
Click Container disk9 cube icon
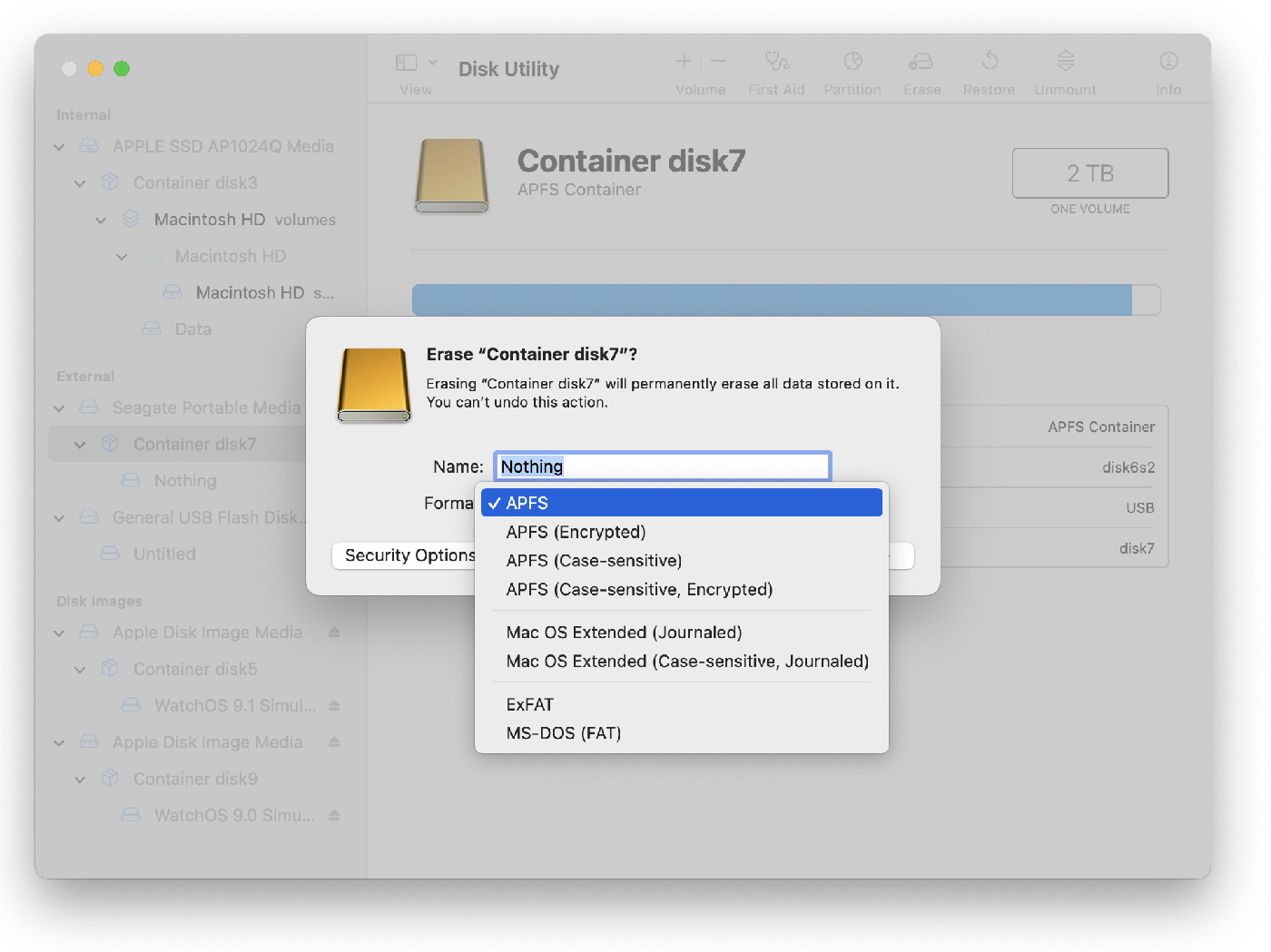tap(110, 779)
